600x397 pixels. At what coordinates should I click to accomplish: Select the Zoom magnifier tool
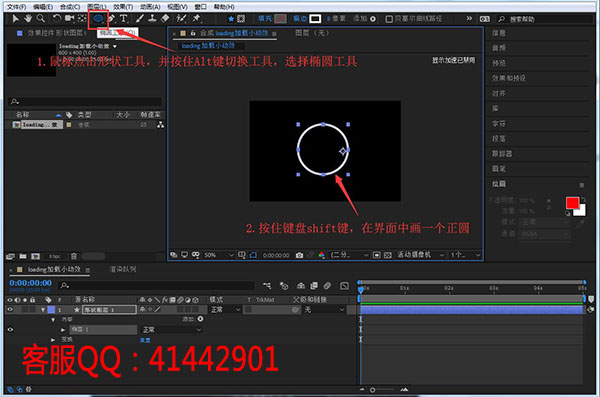pyautogui.click(x=41, y=18)
